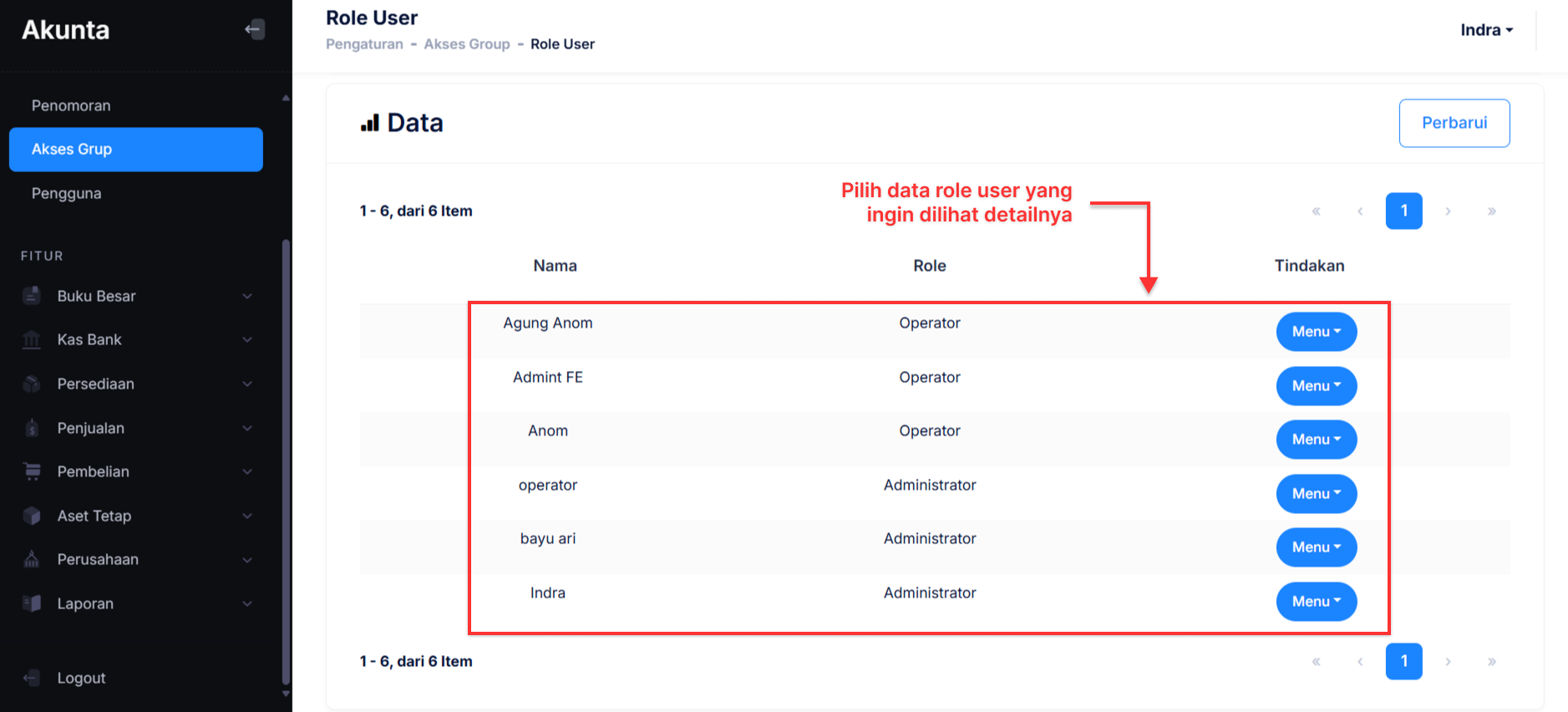Image resolution: width=1568 pixels, height=712 pixels.
Task: Select Penomoran in the sidebar
Action: tap(71, 105)
